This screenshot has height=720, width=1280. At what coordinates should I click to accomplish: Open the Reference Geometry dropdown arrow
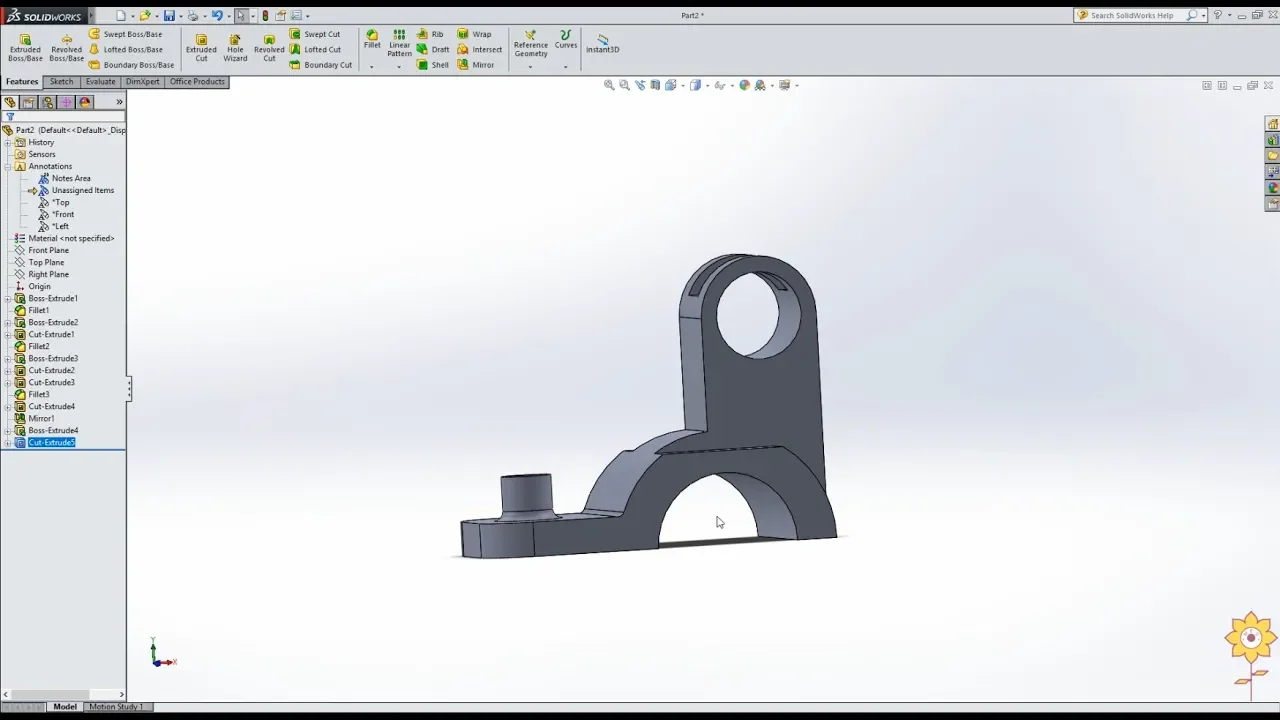[530, 67]
